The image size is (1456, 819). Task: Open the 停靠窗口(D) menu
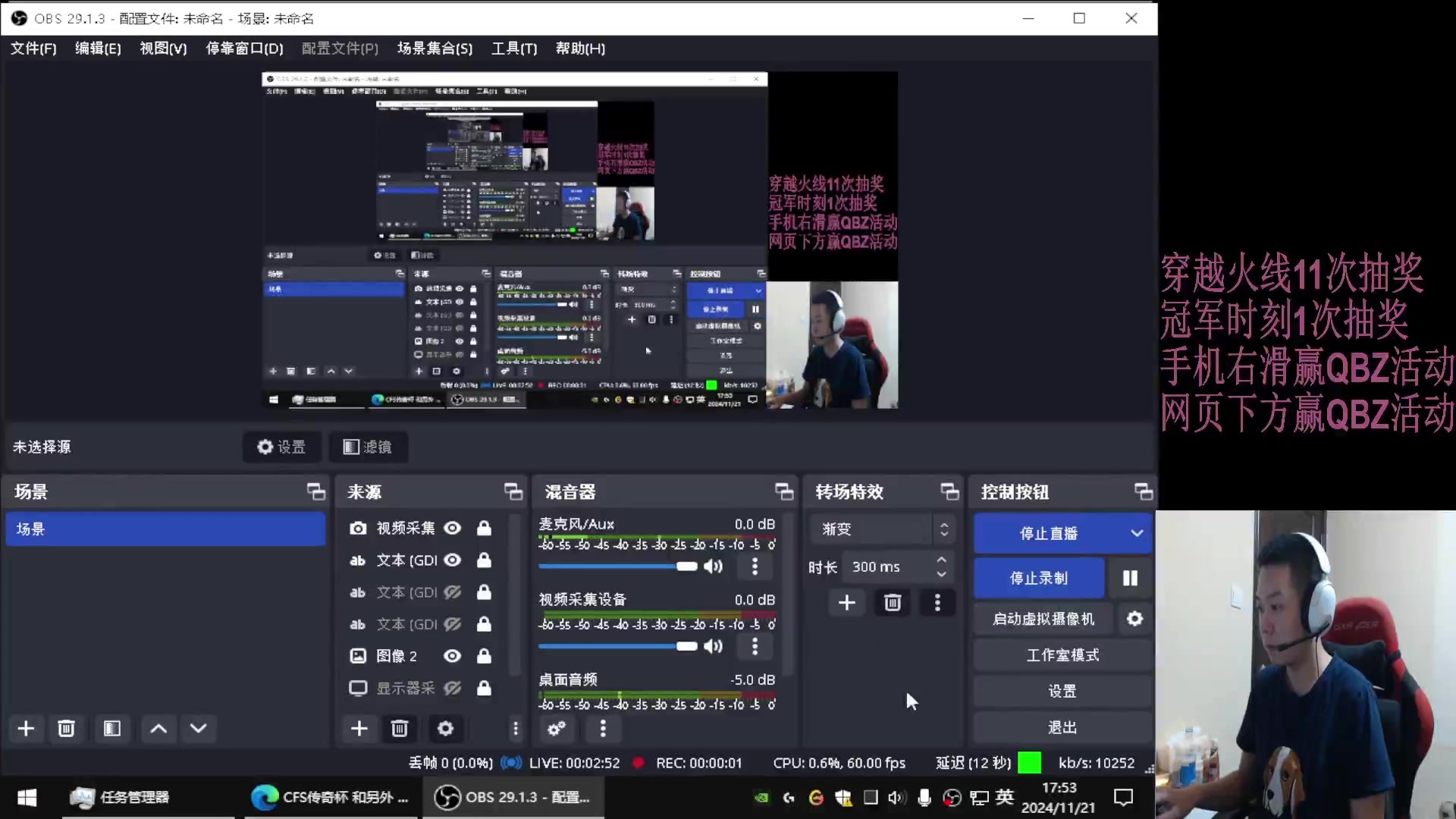(244, 49)
